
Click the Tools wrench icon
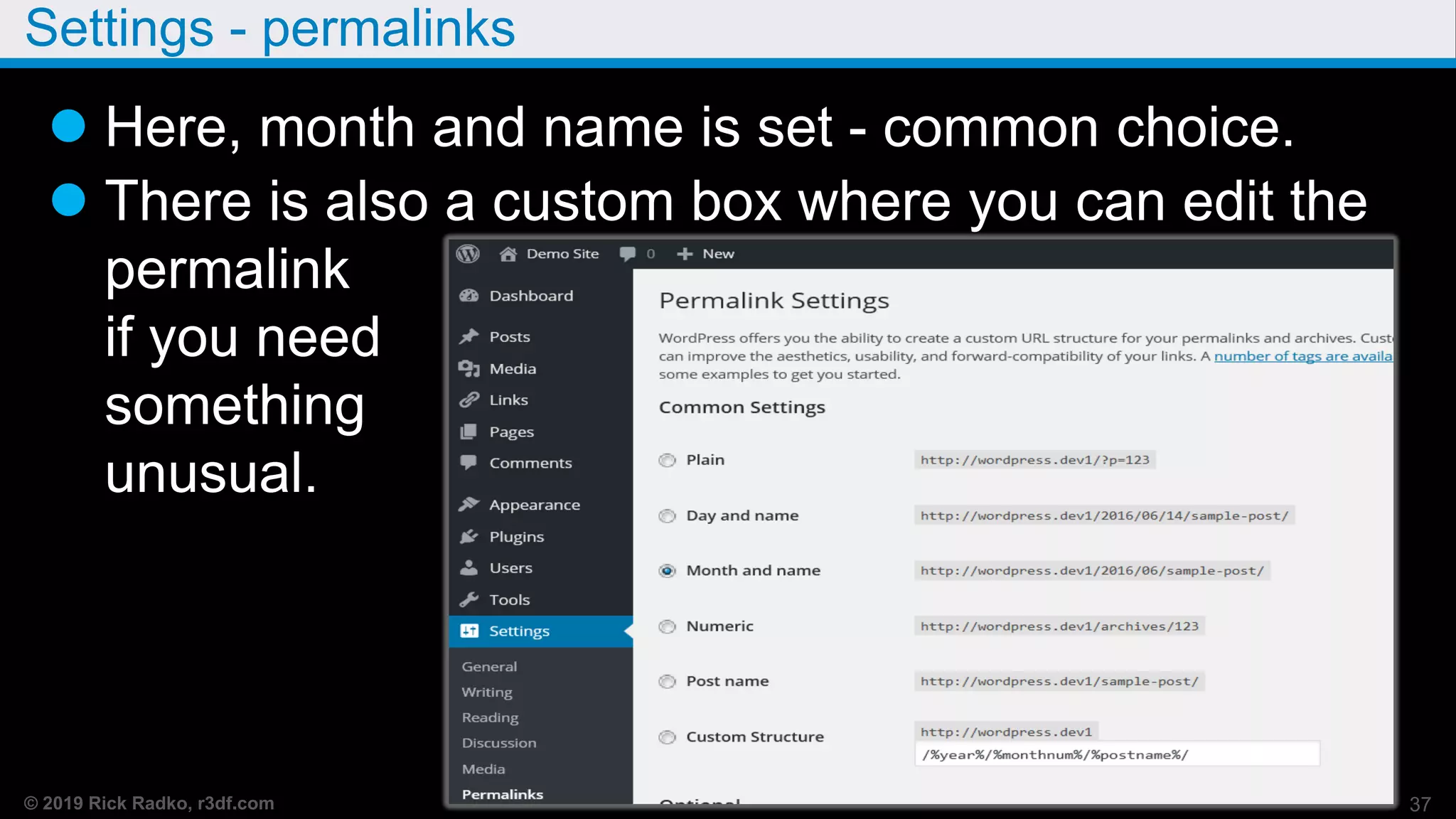(x=469, y=599)
